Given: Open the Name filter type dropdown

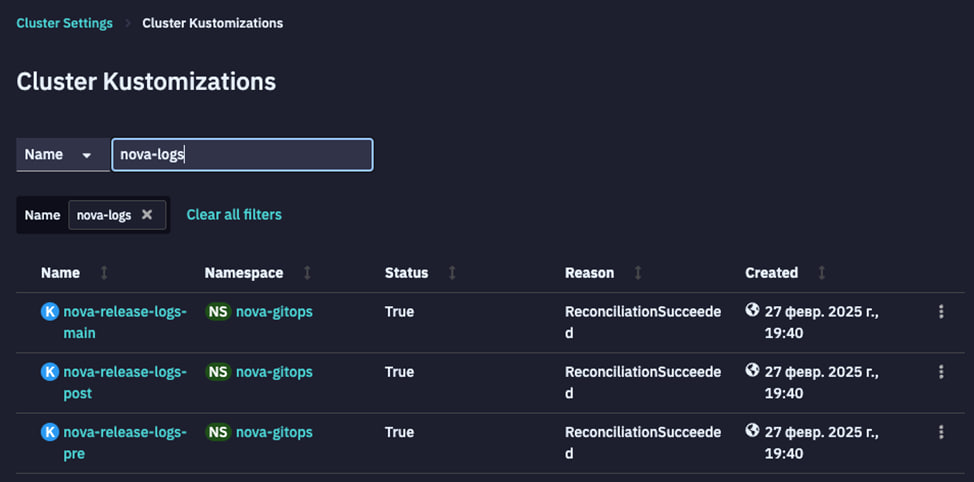Looking at the screenshot, I should 63,155.
